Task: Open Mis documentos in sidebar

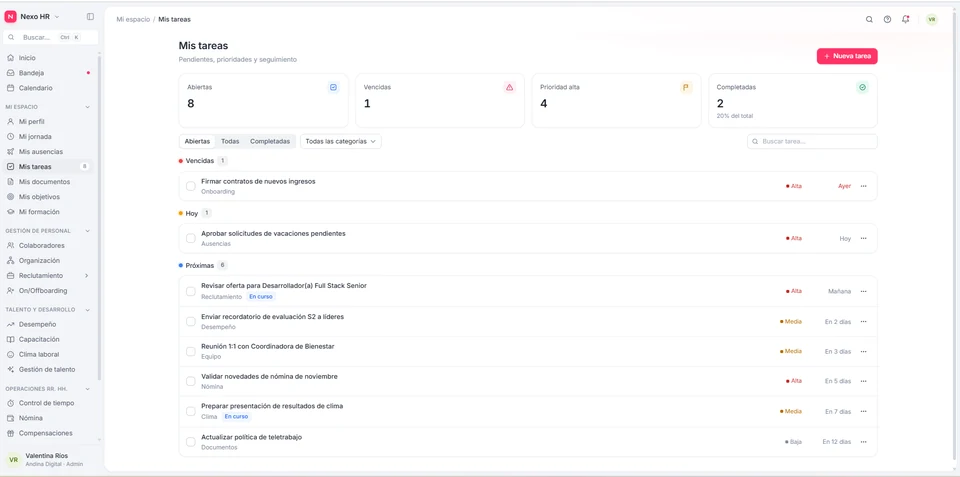Action: pyautogui.click(x=48, y=182)
